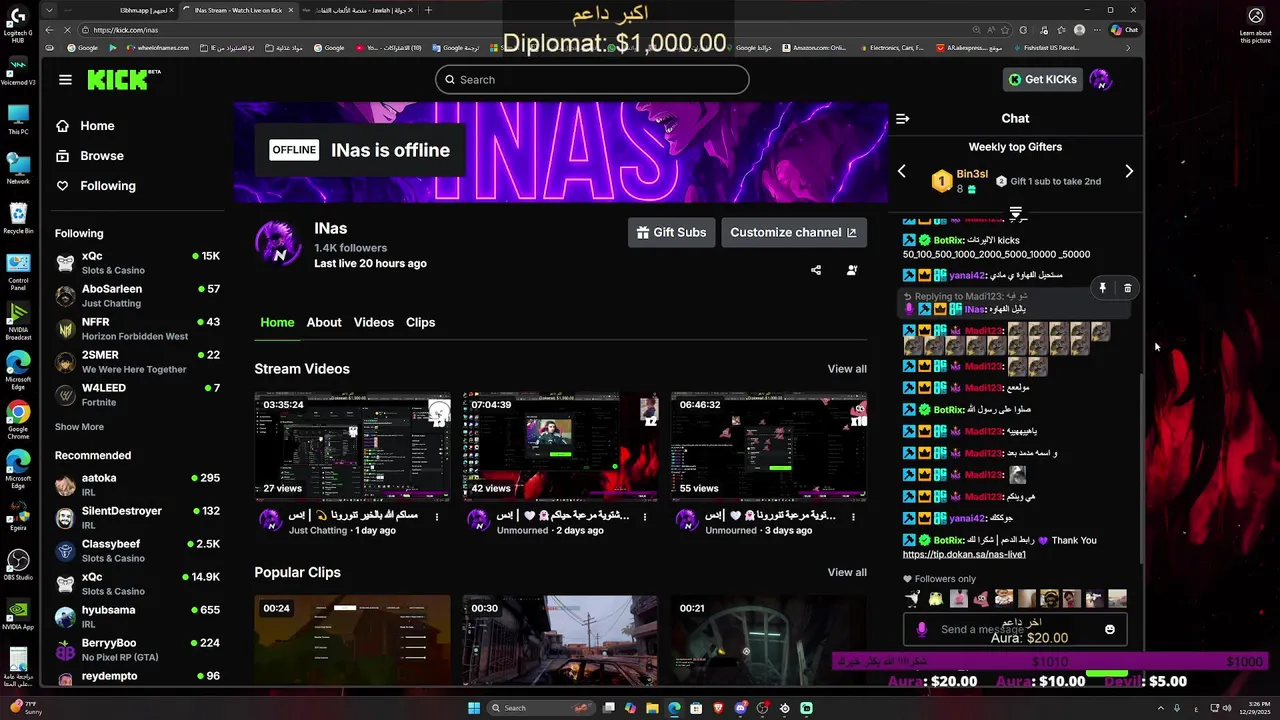View all Stream Videos

[847, 369]
